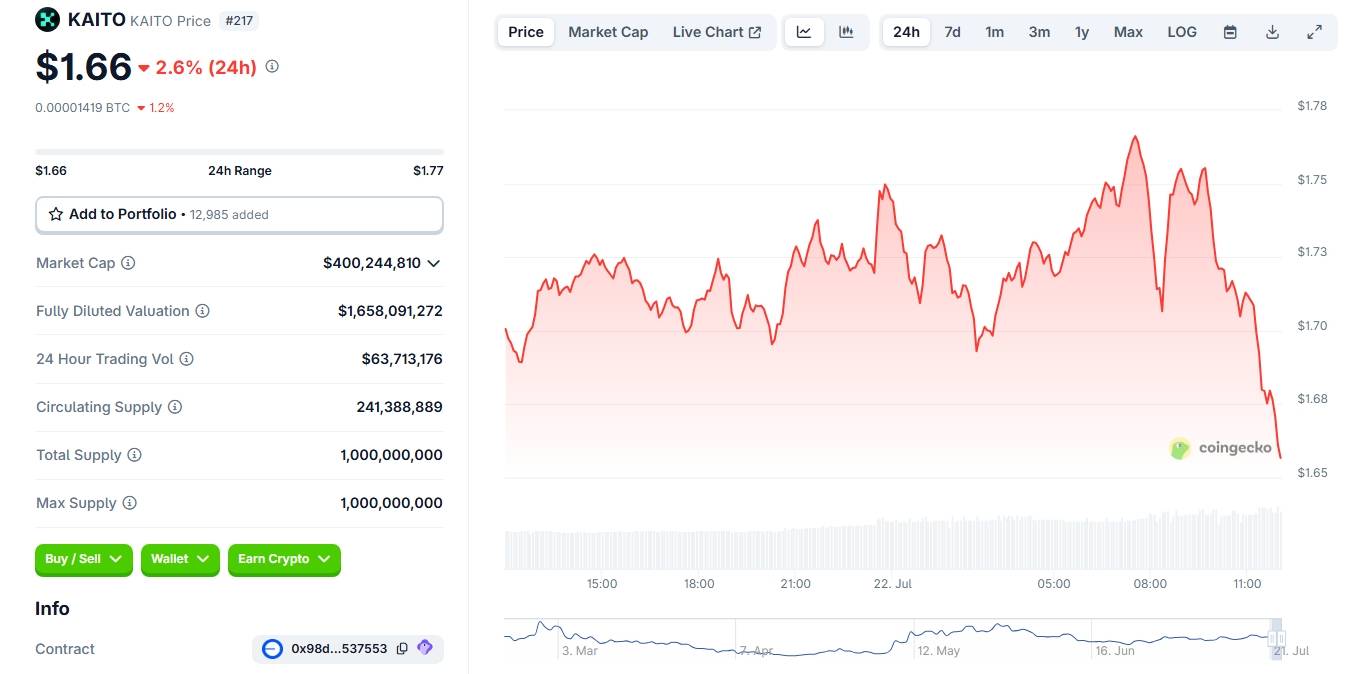The image size is (1355, 674).
Task: Expand the Market Cap value dropdown chevron
Action: click(x=434, y=263)
